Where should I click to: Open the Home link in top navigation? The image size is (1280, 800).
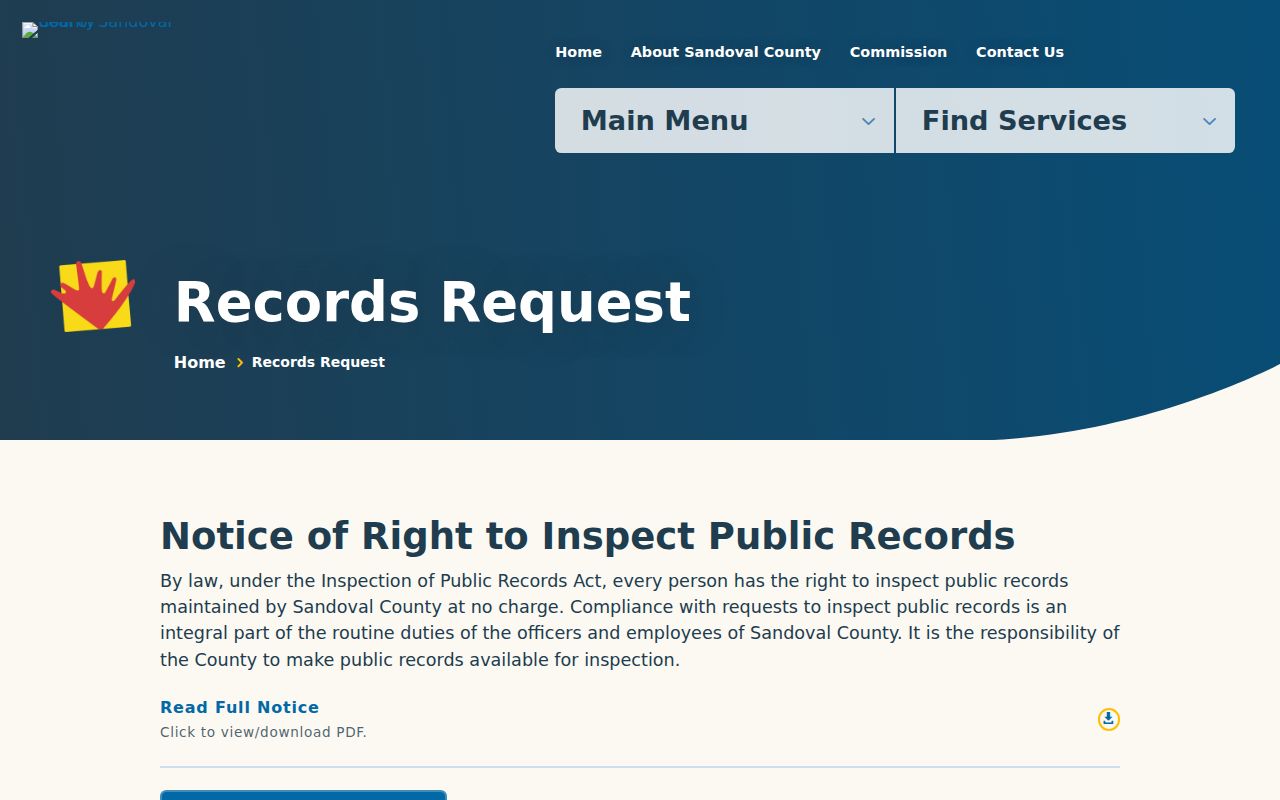tap(579, 52)
